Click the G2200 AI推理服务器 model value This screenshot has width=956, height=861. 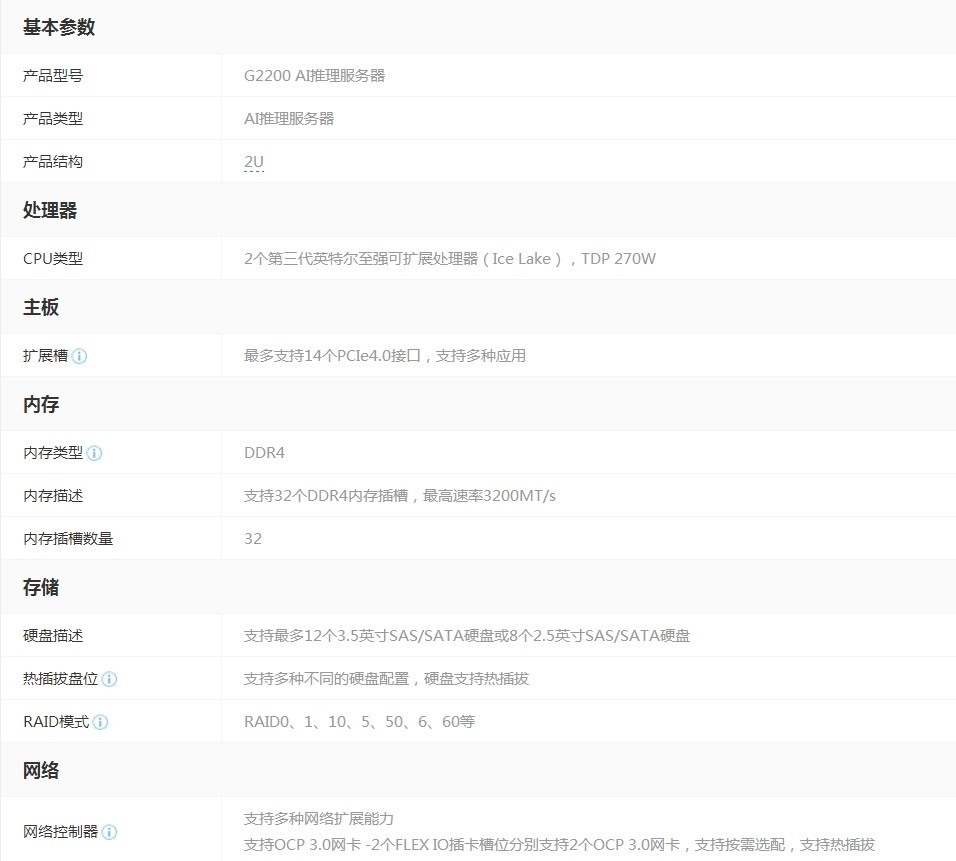click(314, 75)
